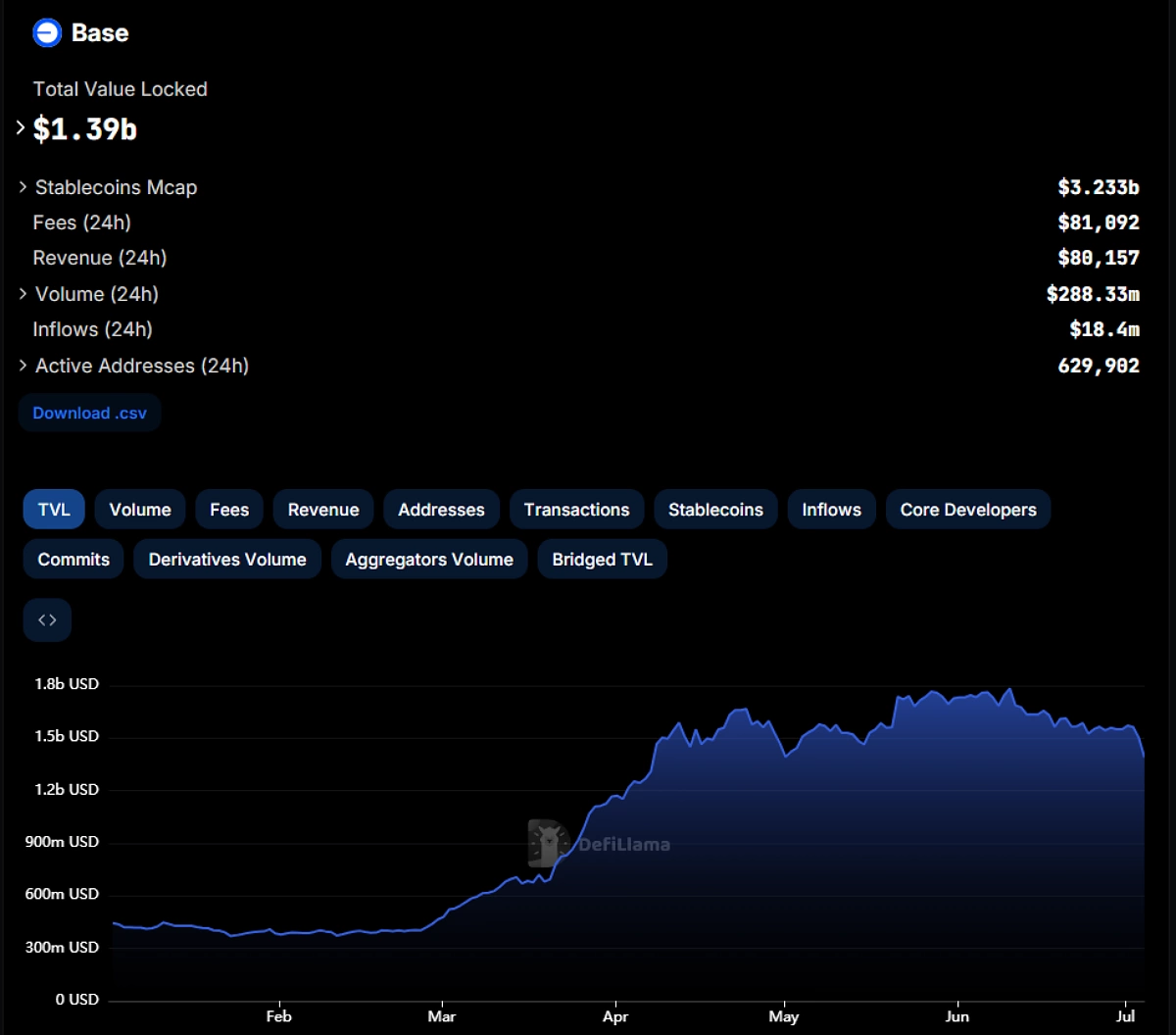Click the Total Value Locked heading
Viewport: 1176px width, 1035px height.
point(121,89)
